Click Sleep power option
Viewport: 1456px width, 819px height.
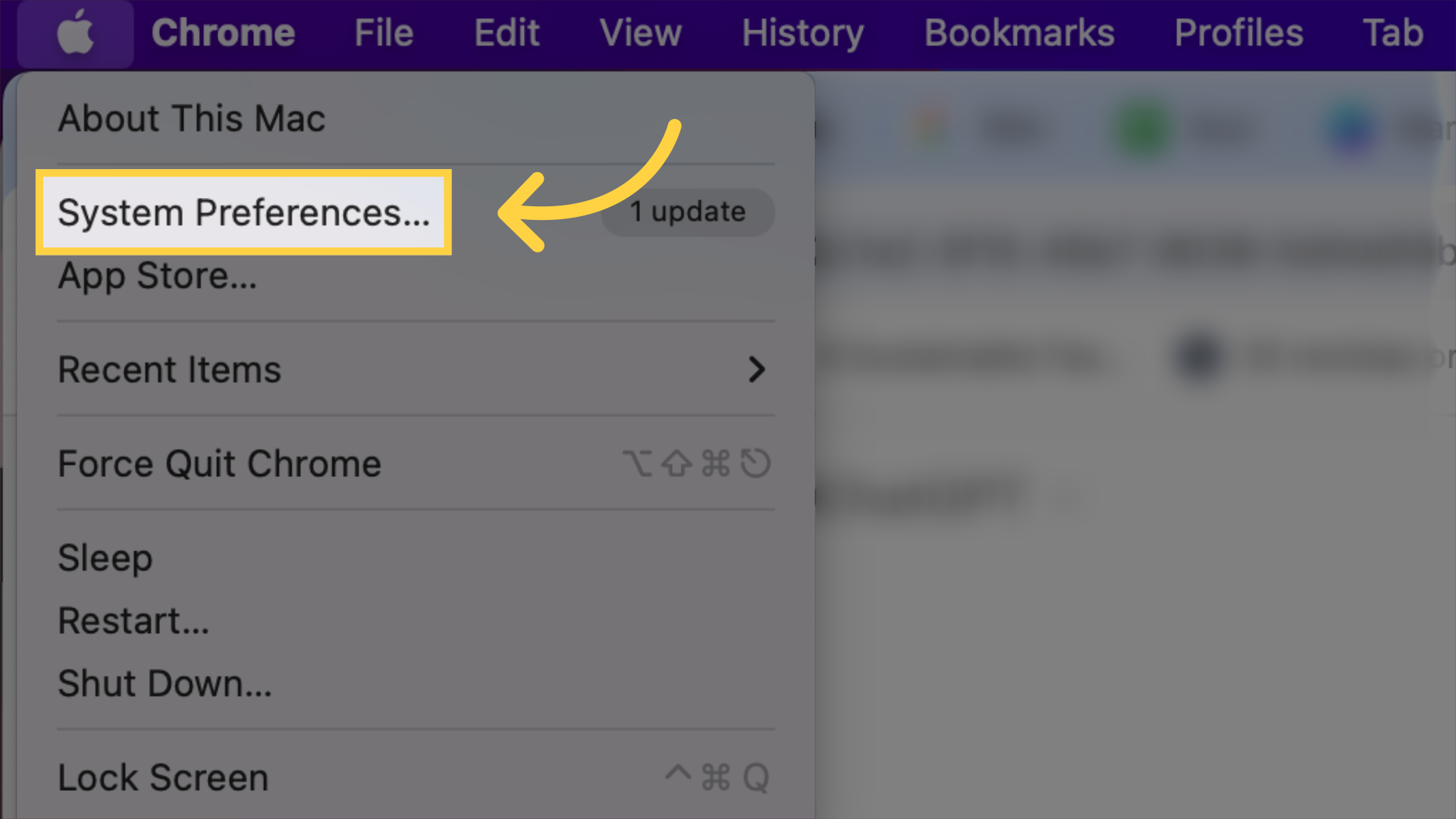104,558
